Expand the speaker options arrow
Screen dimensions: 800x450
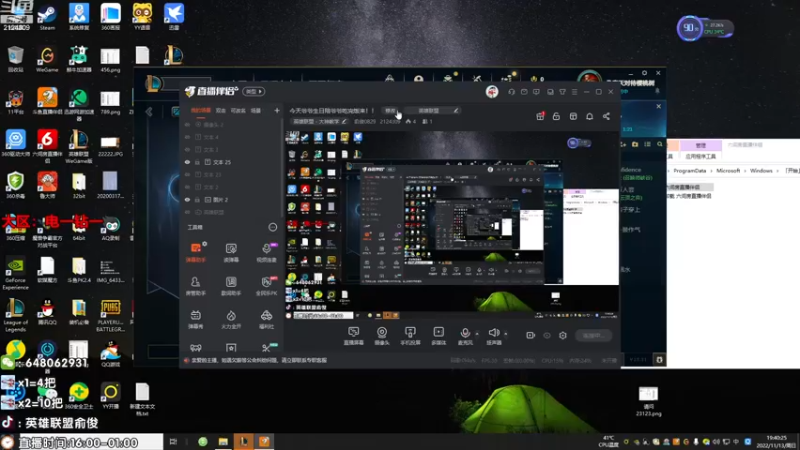506,334
